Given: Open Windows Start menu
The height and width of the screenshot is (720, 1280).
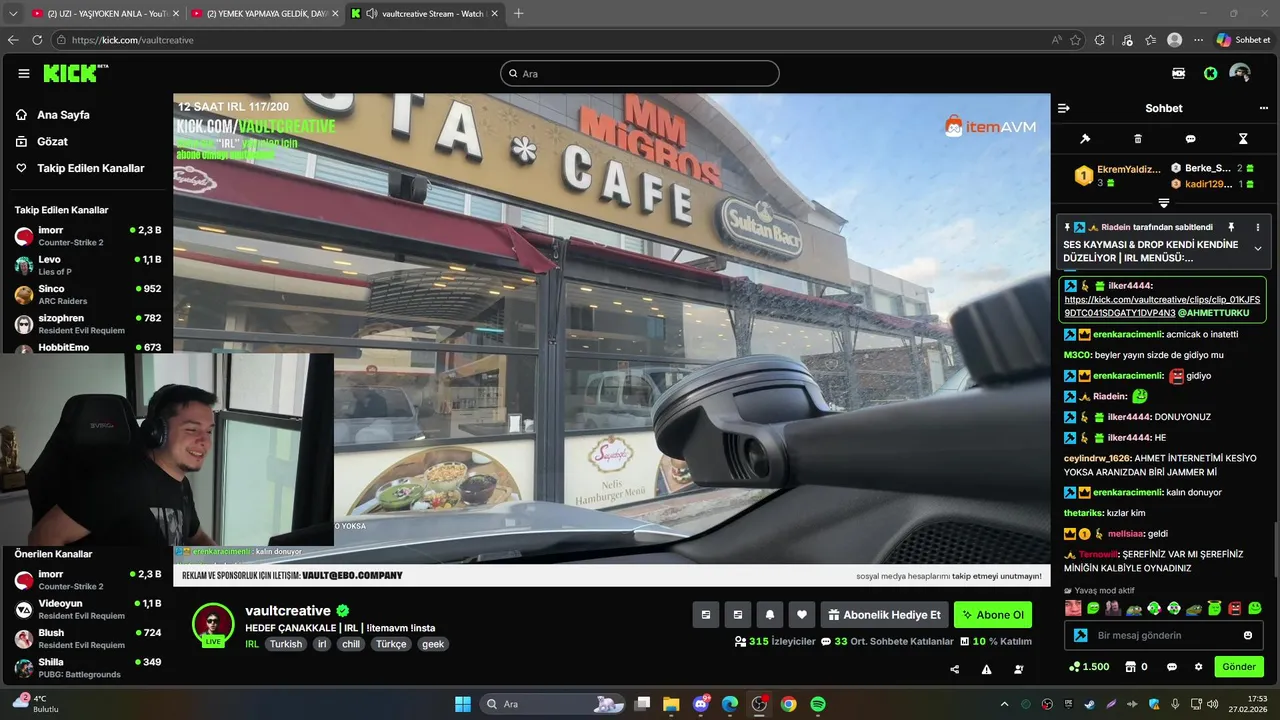Looking at the screenshot, I should point(463,704).
